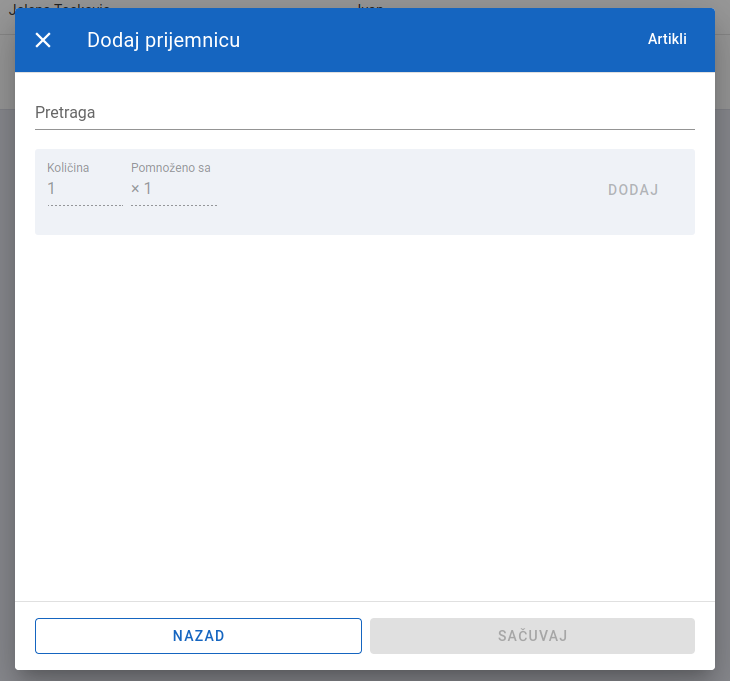The width and height of the screenshot is (730, 681).
Task: Click the dotted underline under Količina
Action: (x=85, y=205)
